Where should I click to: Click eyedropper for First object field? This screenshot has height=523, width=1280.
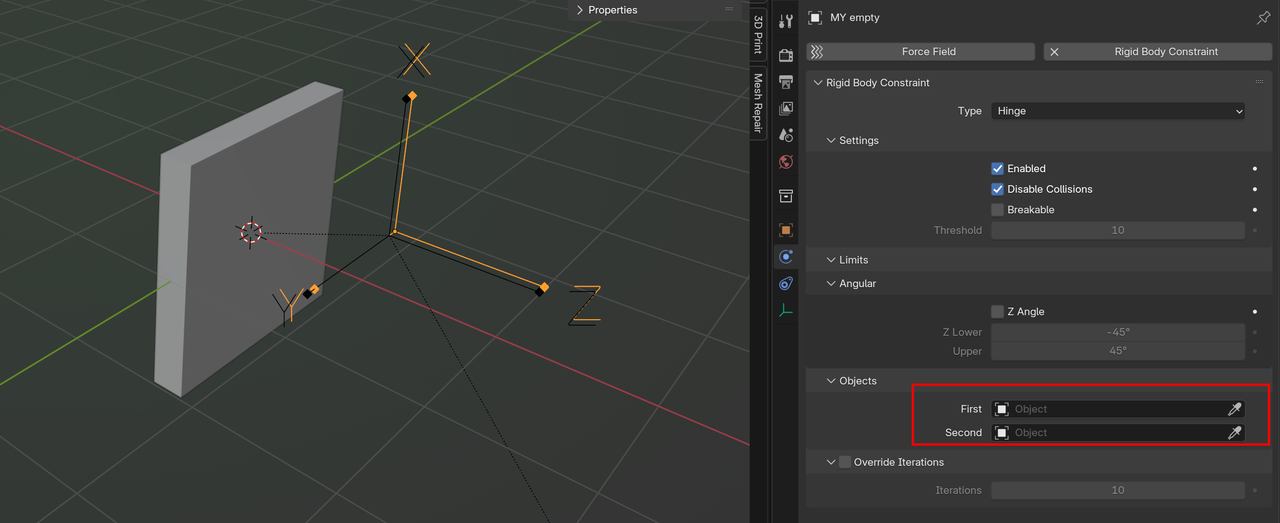[x=1235, y=409]
